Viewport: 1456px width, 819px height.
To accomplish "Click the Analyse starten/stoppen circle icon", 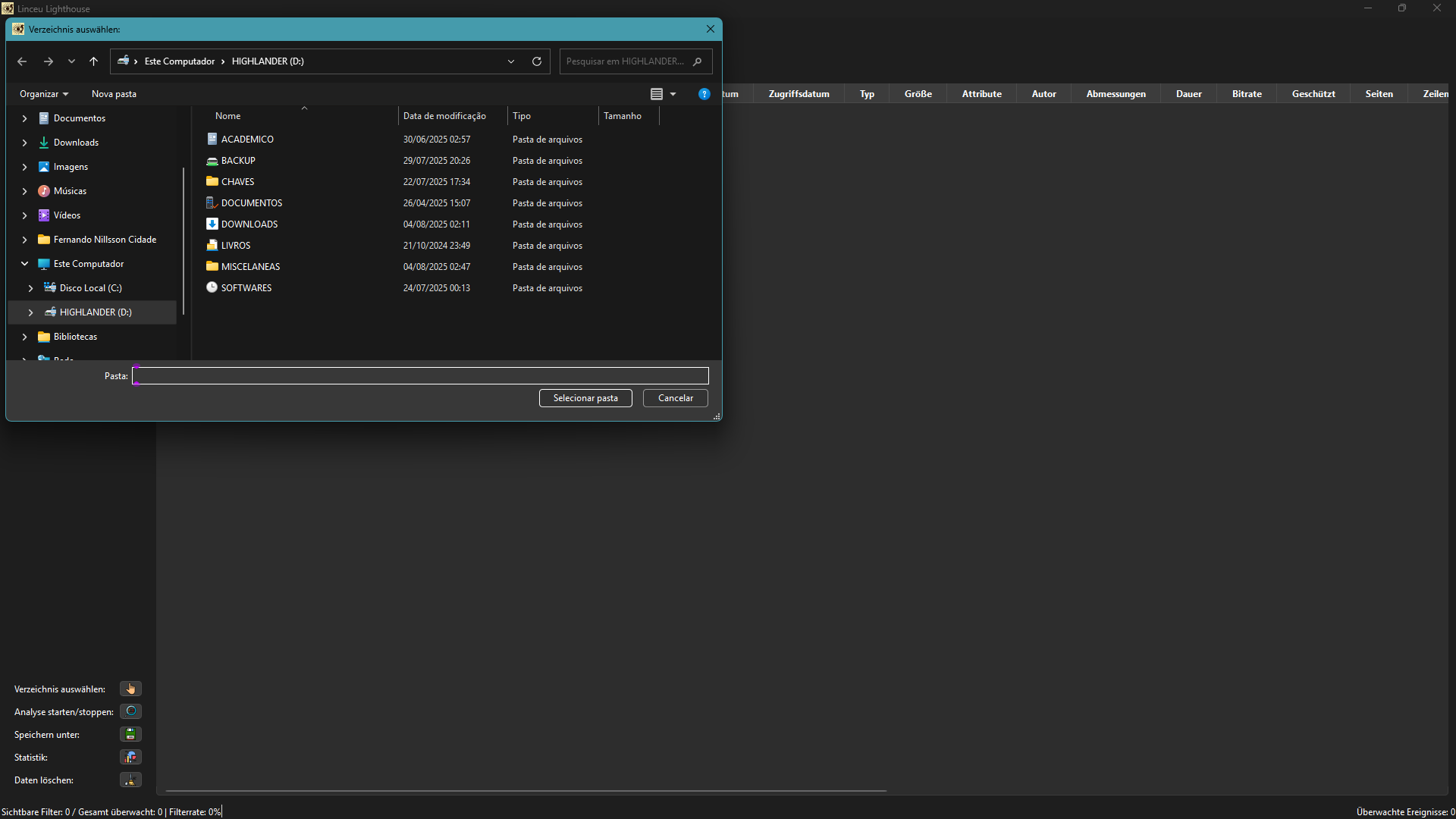I will pos(130,711).
